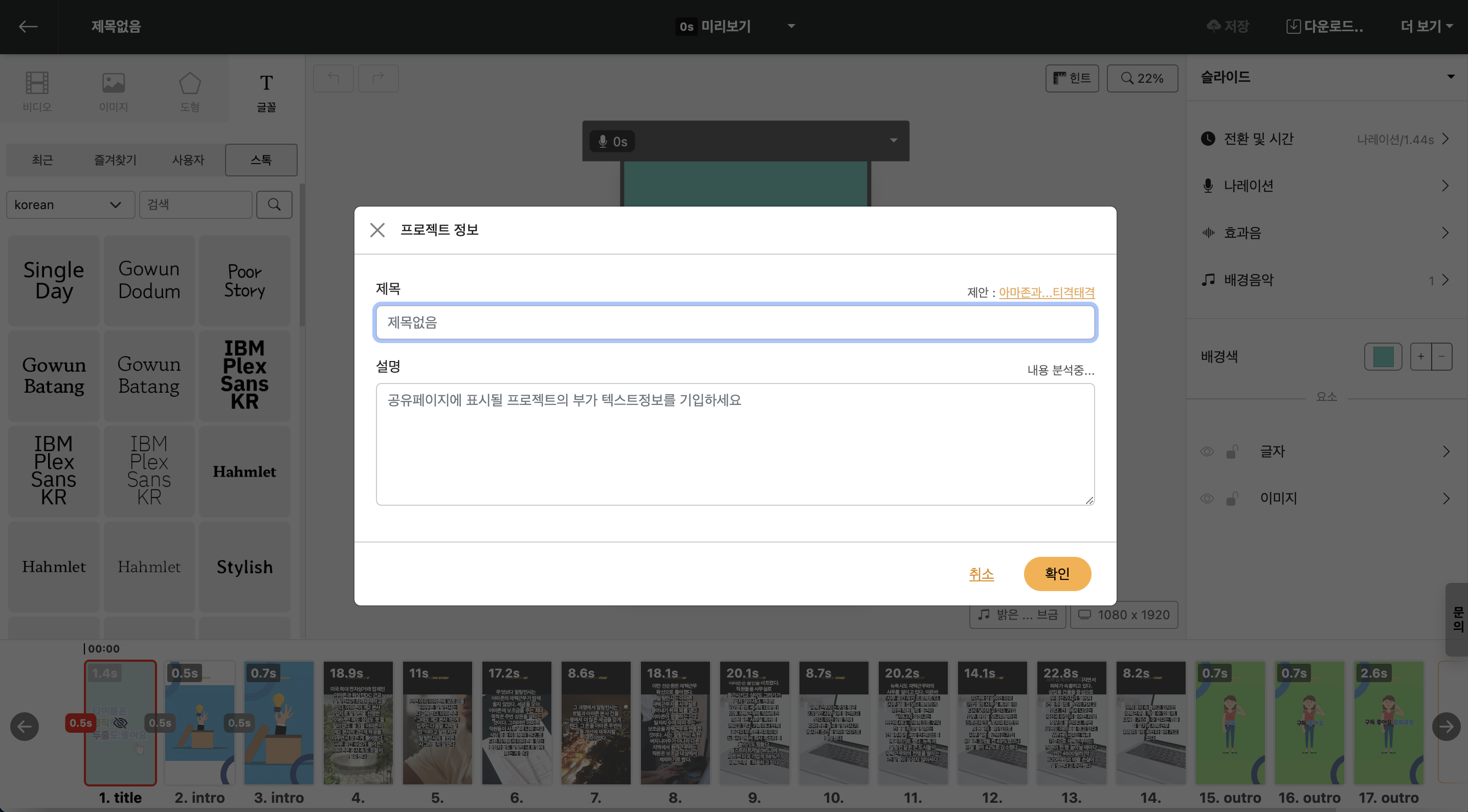Open the 이미지 media tab
This screenshot has height=812, width=1468.
click(x=114, y=91)
